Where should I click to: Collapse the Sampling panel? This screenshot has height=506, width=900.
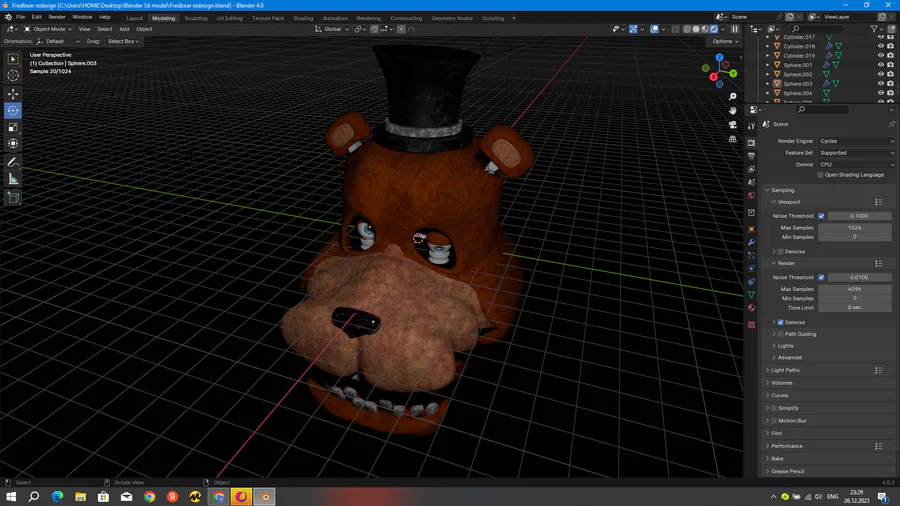782,190
